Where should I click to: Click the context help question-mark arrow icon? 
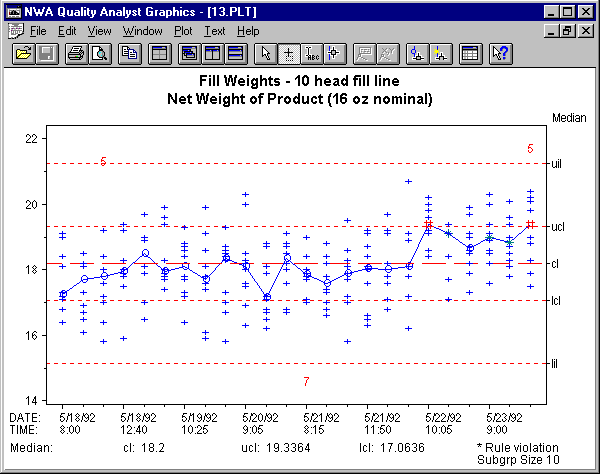501,52
